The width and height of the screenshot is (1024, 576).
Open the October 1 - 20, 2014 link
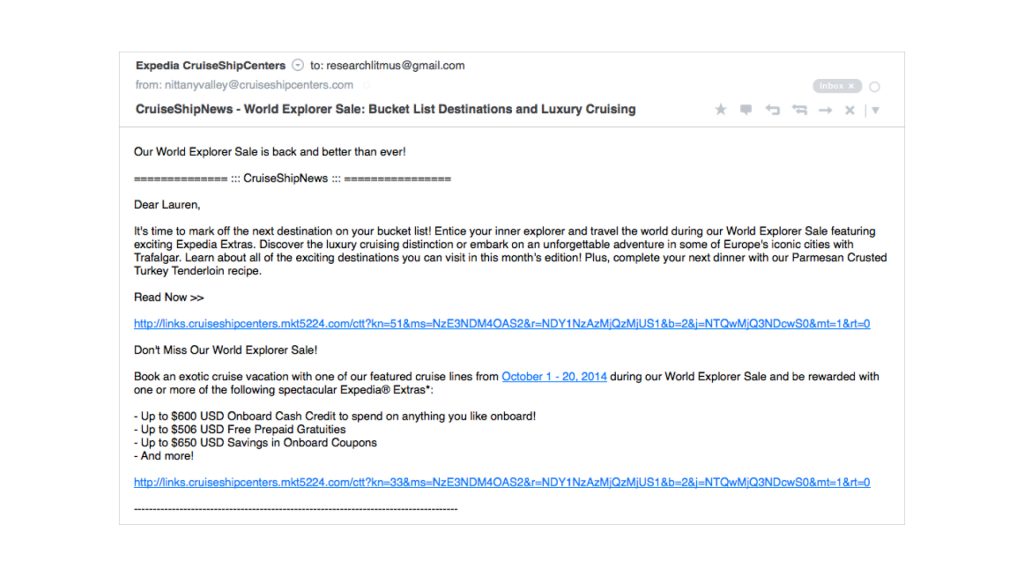tap(554, 376)
